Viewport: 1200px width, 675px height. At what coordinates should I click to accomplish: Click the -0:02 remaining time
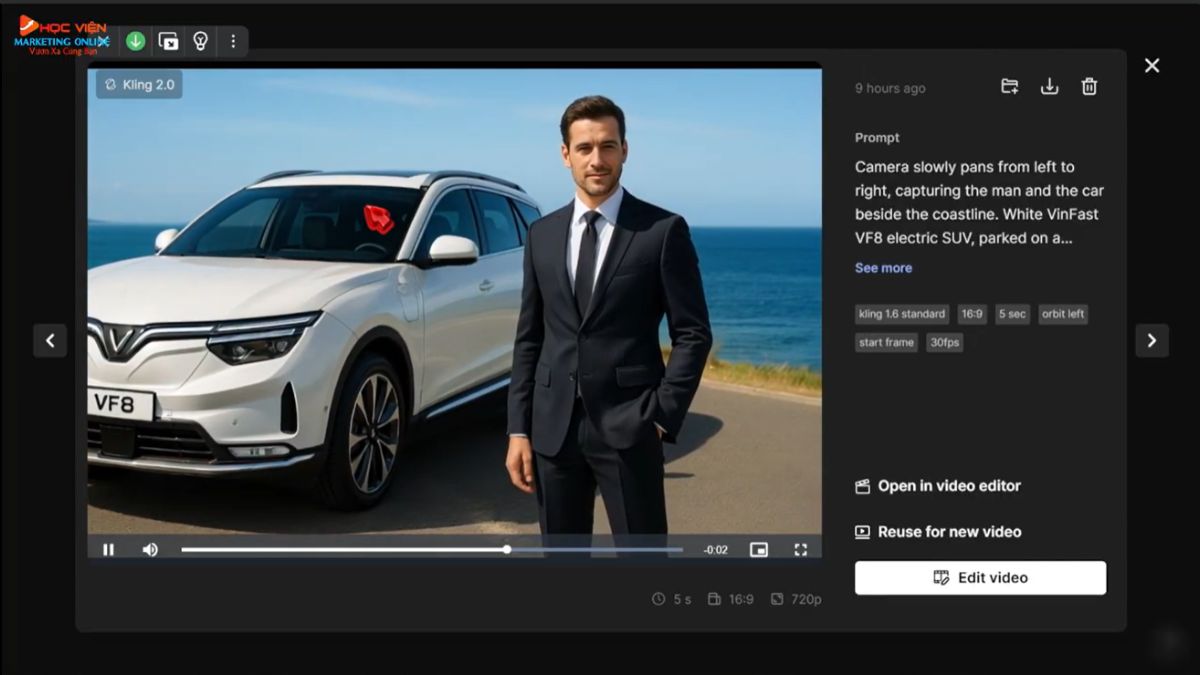[715, 550]
